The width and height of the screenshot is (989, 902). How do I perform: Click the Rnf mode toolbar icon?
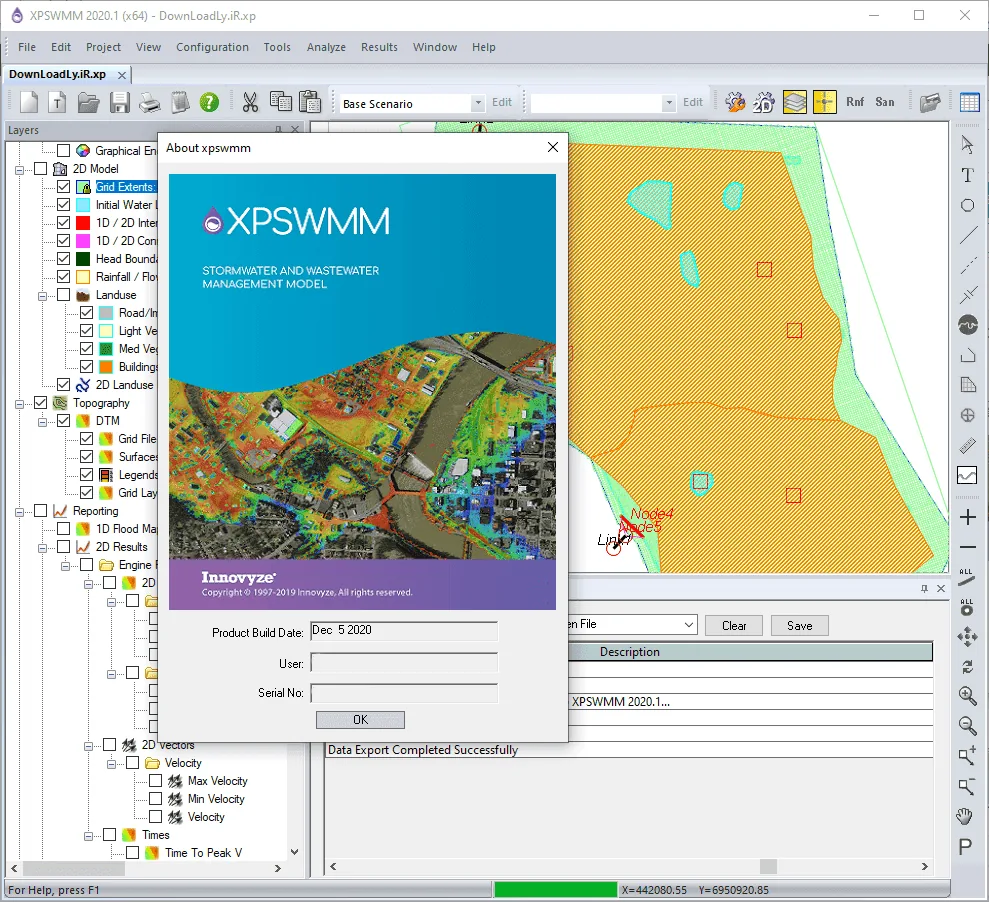pos(855,102)
